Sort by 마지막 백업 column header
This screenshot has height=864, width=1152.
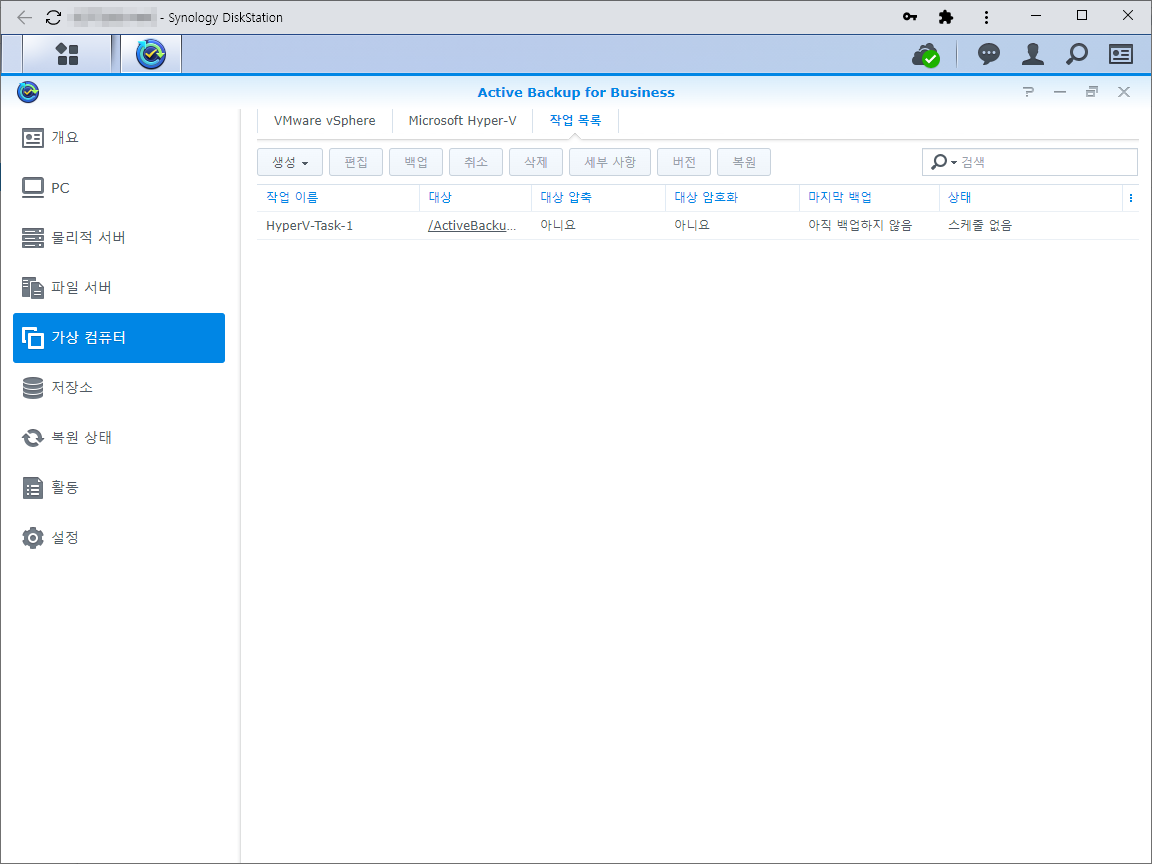pos(869,198)
